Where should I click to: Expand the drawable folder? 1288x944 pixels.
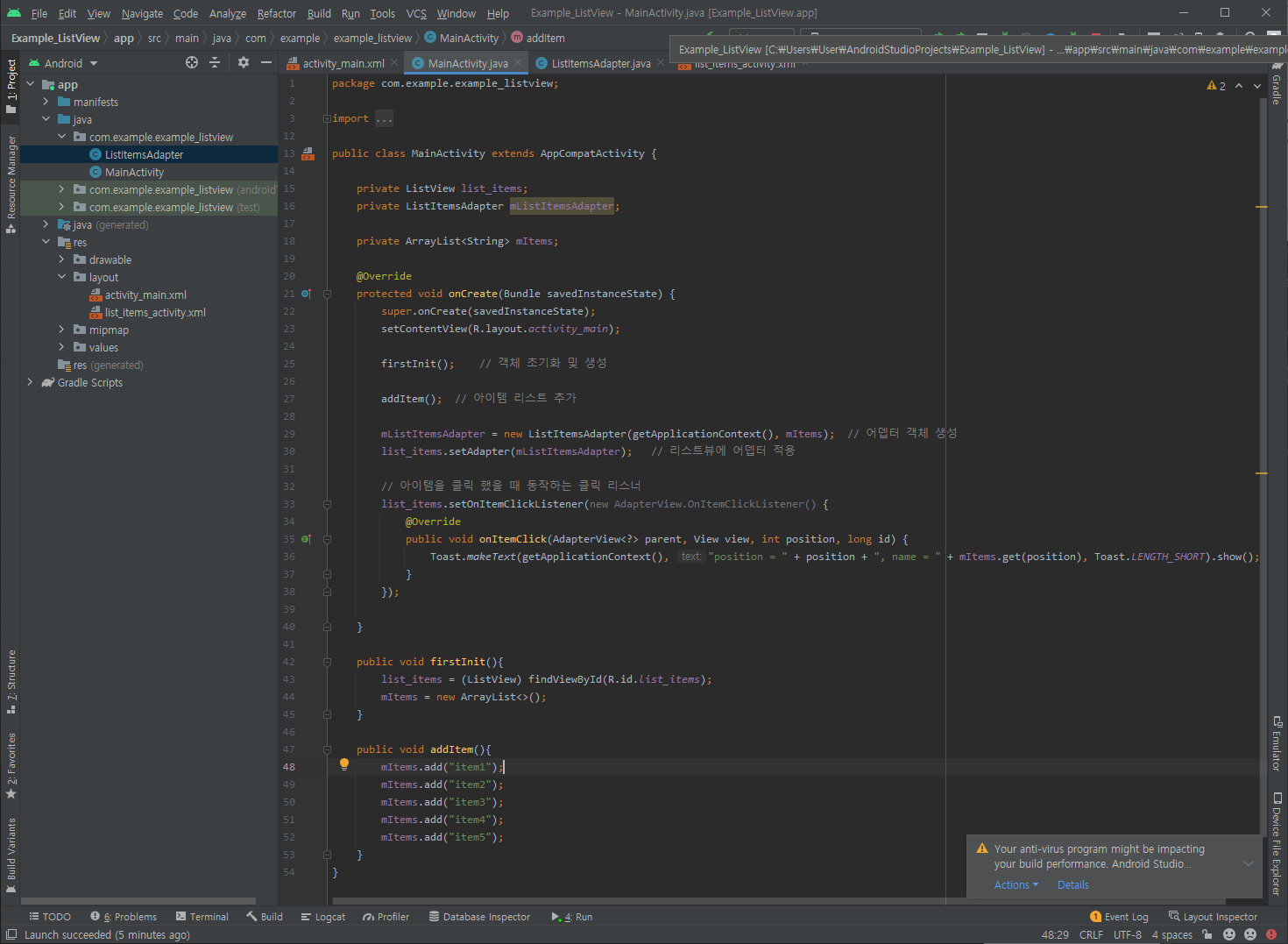[62, 259]
